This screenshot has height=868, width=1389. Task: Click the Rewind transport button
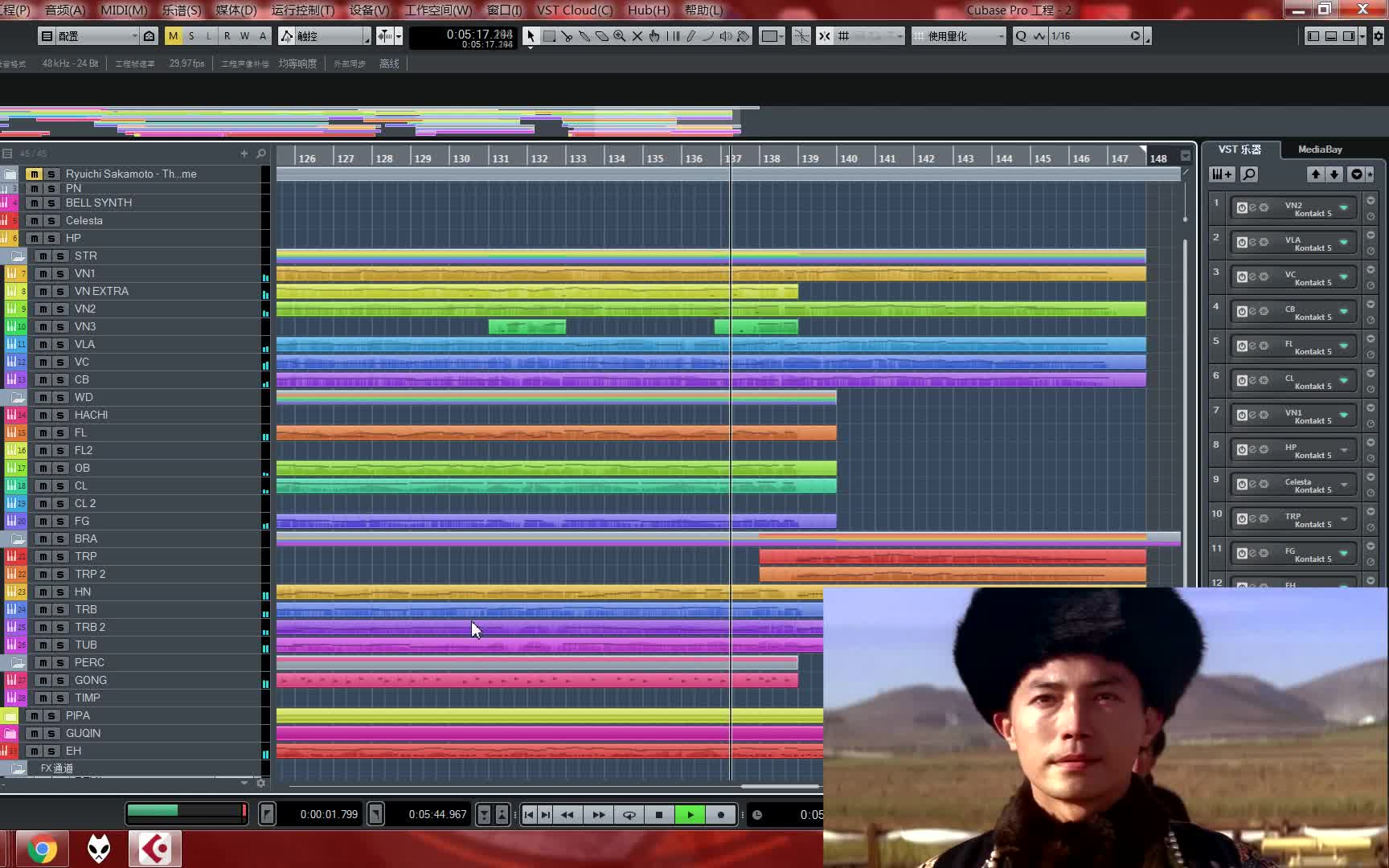567,814
